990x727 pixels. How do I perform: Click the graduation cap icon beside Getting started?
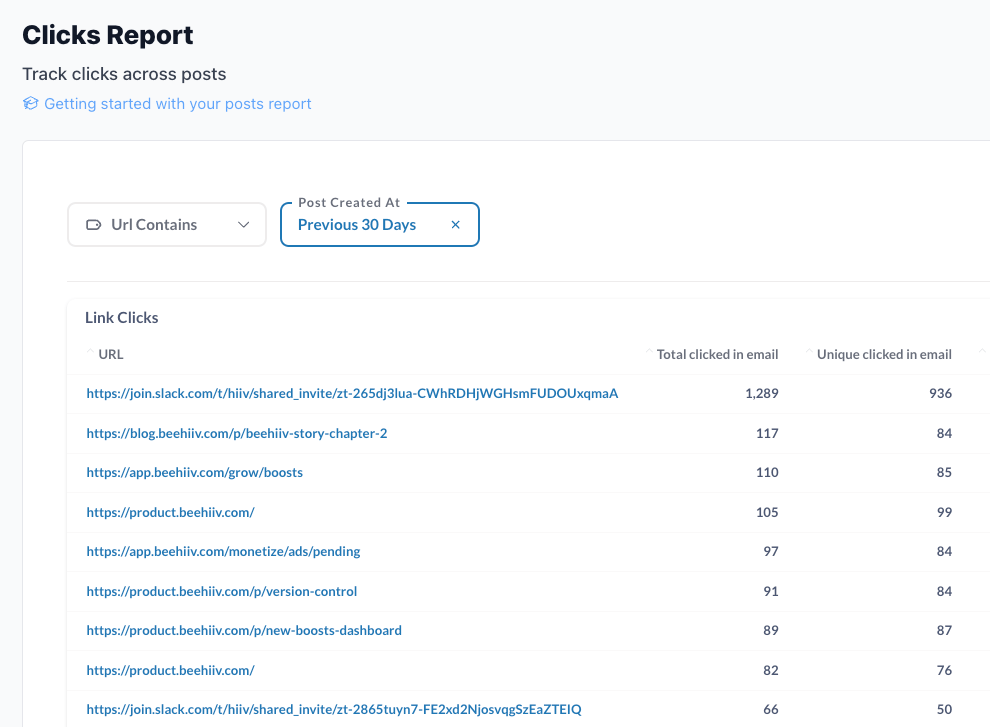click(x=30, y=103)
